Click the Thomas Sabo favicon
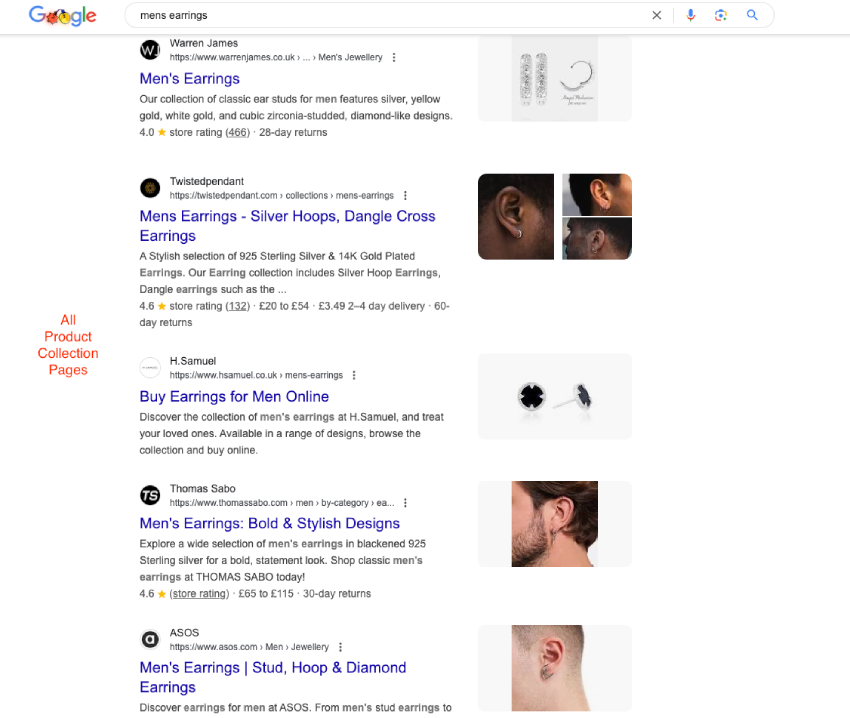850x718 pixels. [150, 495]
